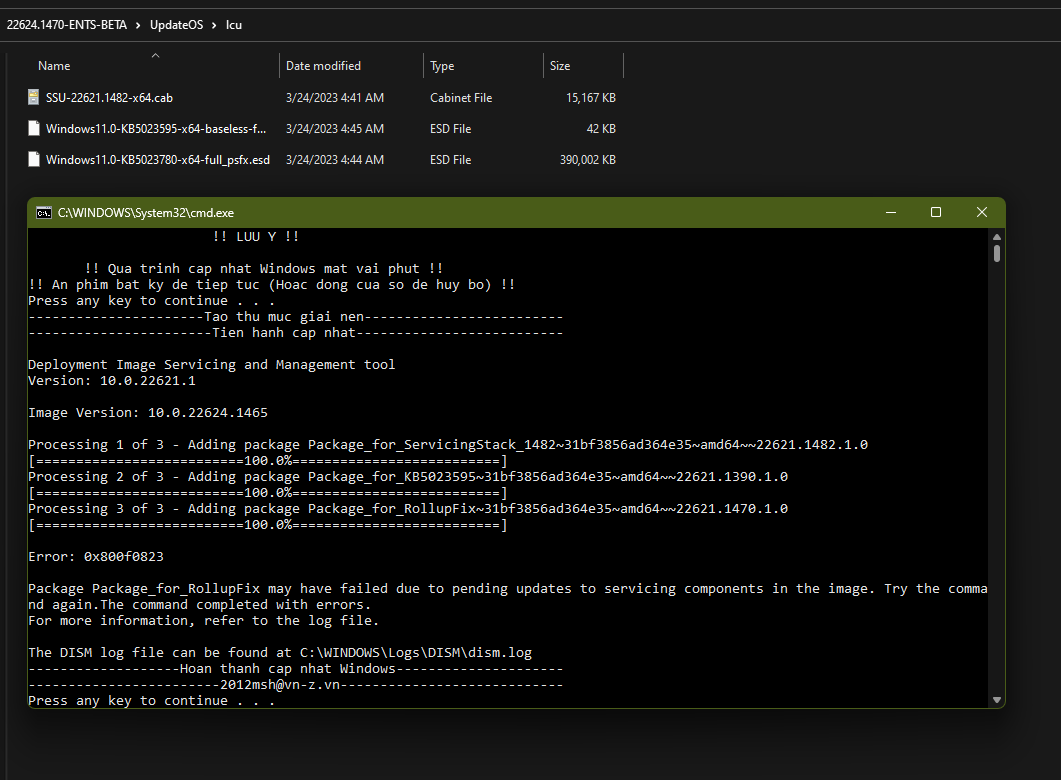Toggle the sort direction arrow above Name
The image size is (1061, 780).
[x=155, y=55]
